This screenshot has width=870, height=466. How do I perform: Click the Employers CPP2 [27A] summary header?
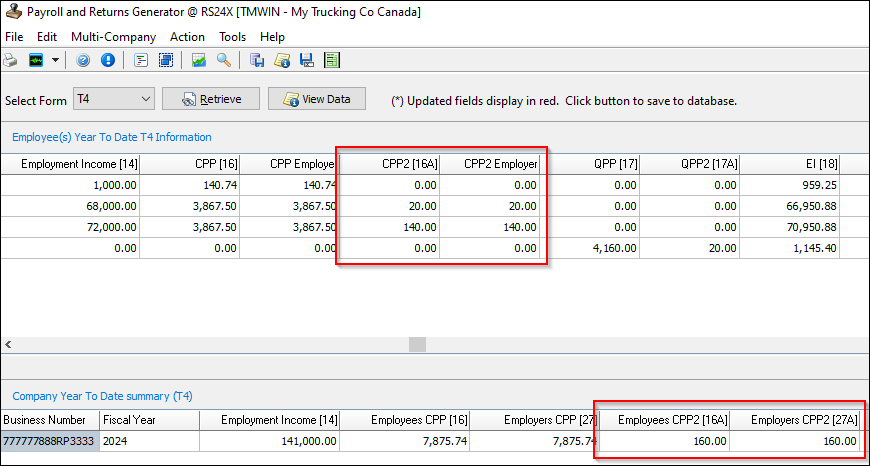click(x=795, y=420)
